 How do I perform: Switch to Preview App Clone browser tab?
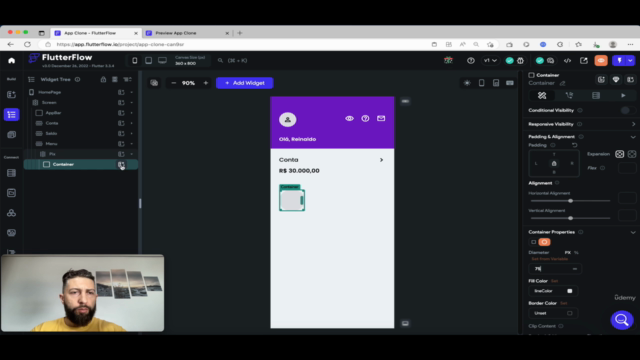point(188,33)
